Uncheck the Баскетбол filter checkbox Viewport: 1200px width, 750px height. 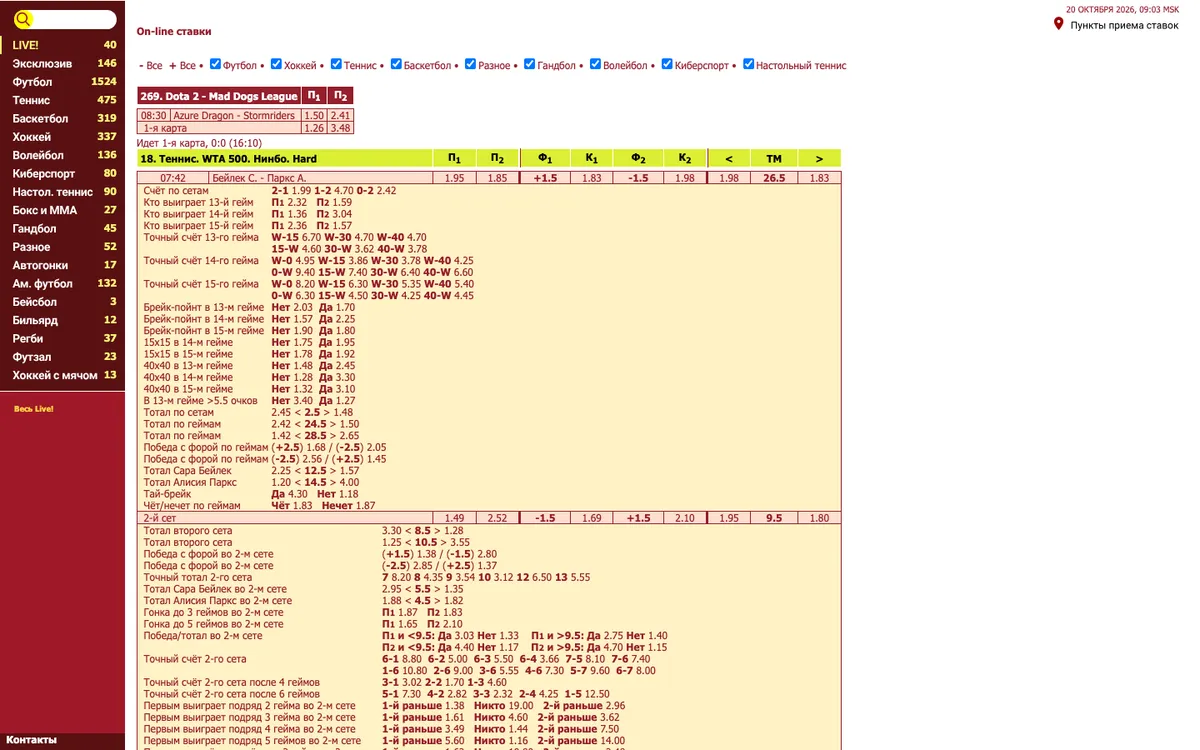click(x=396, y=65)
